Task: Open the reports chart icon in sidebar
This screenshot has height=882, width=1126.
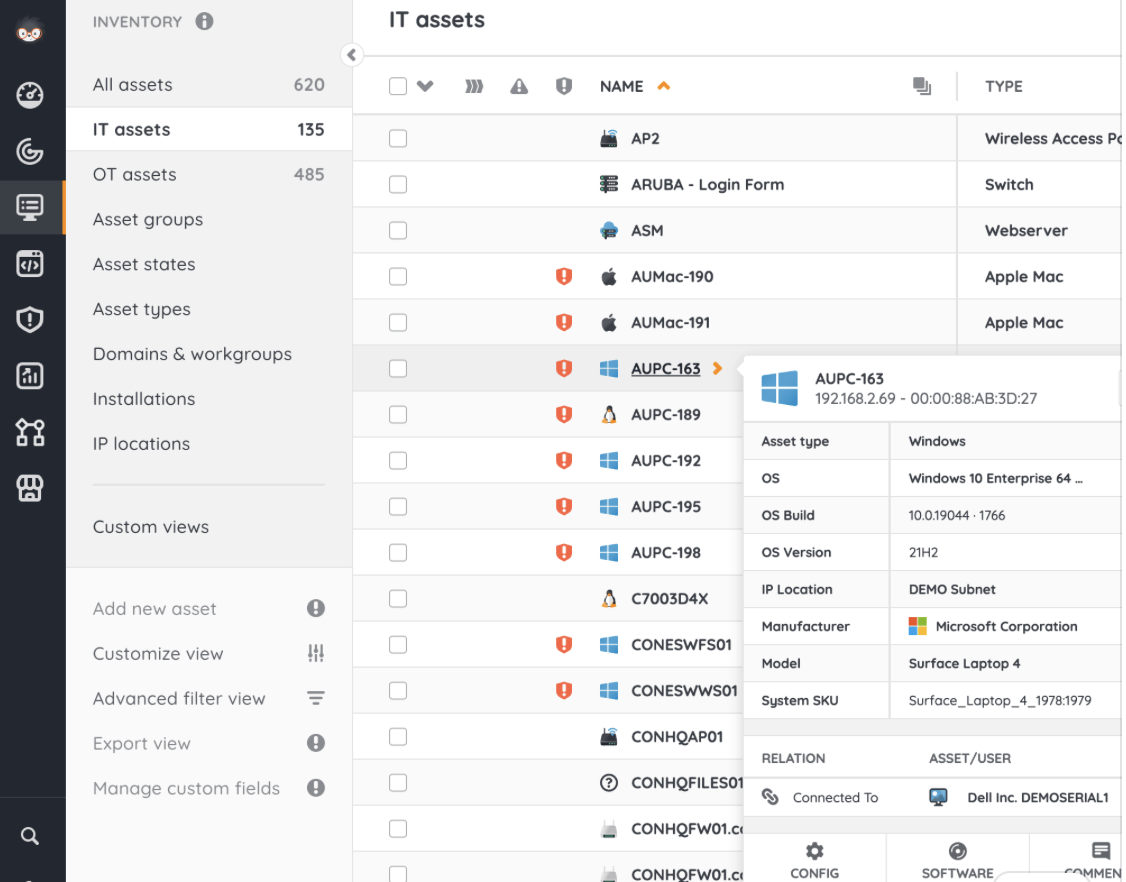Action: [30, 376]
